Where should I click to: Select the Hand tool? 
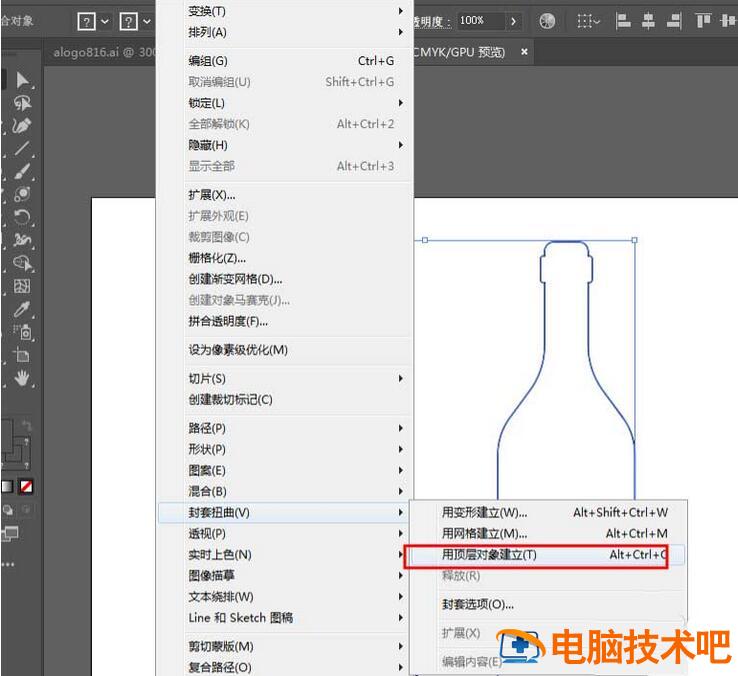click(22, 378)
